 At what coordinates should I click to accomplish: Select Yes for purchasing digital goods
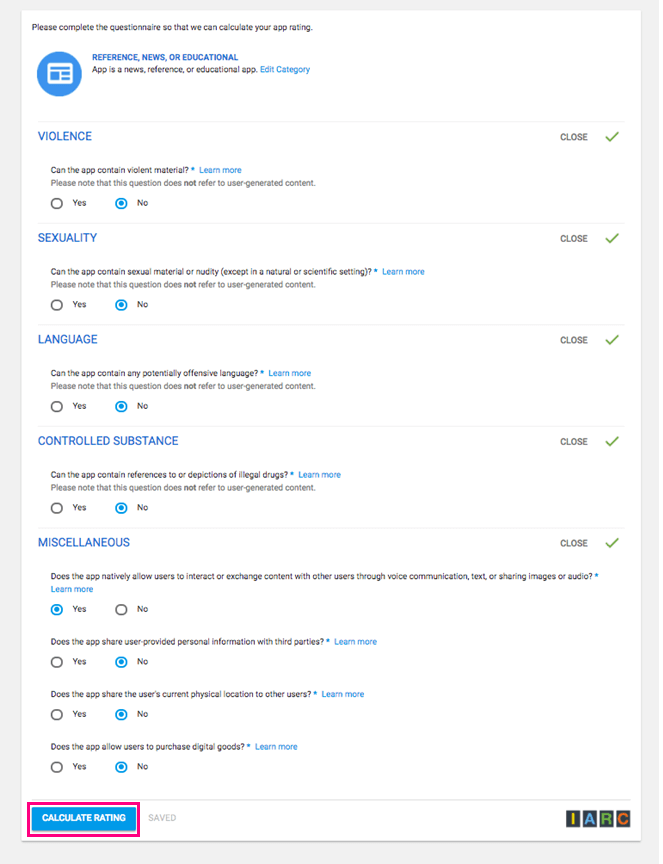point(57,767)
